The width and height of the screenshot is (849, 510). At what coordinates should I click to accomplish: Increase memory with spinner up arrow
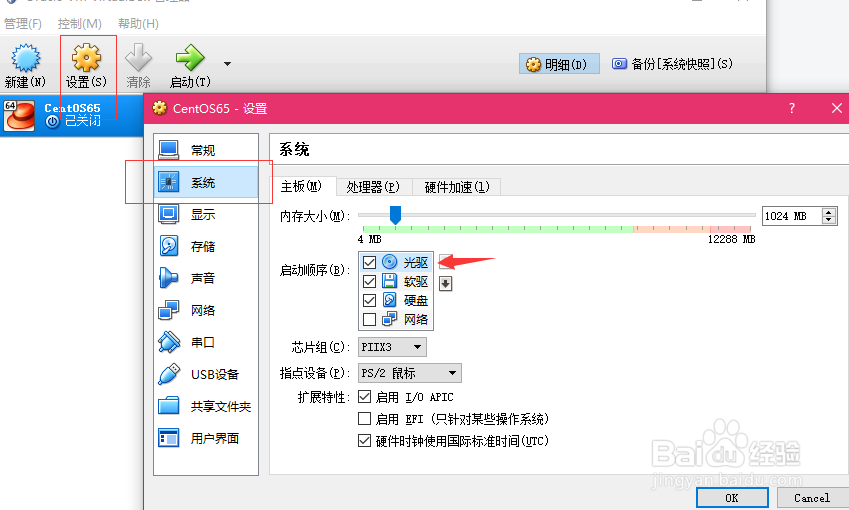(x=829, y=212)
